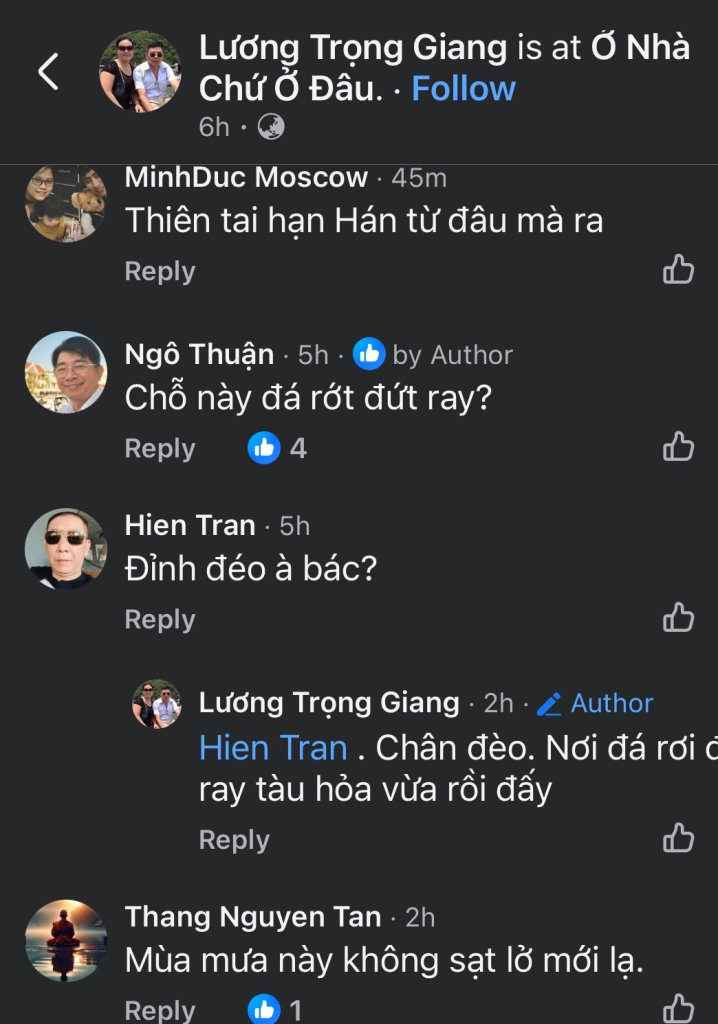
Task: Go back using the back arrow
Action: [48, 71]
